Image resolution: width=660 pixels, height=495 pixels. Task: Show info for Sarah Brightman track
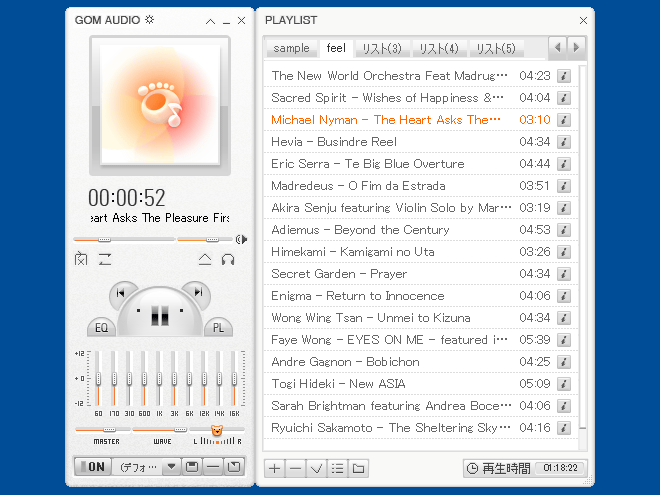coord(564,406)
